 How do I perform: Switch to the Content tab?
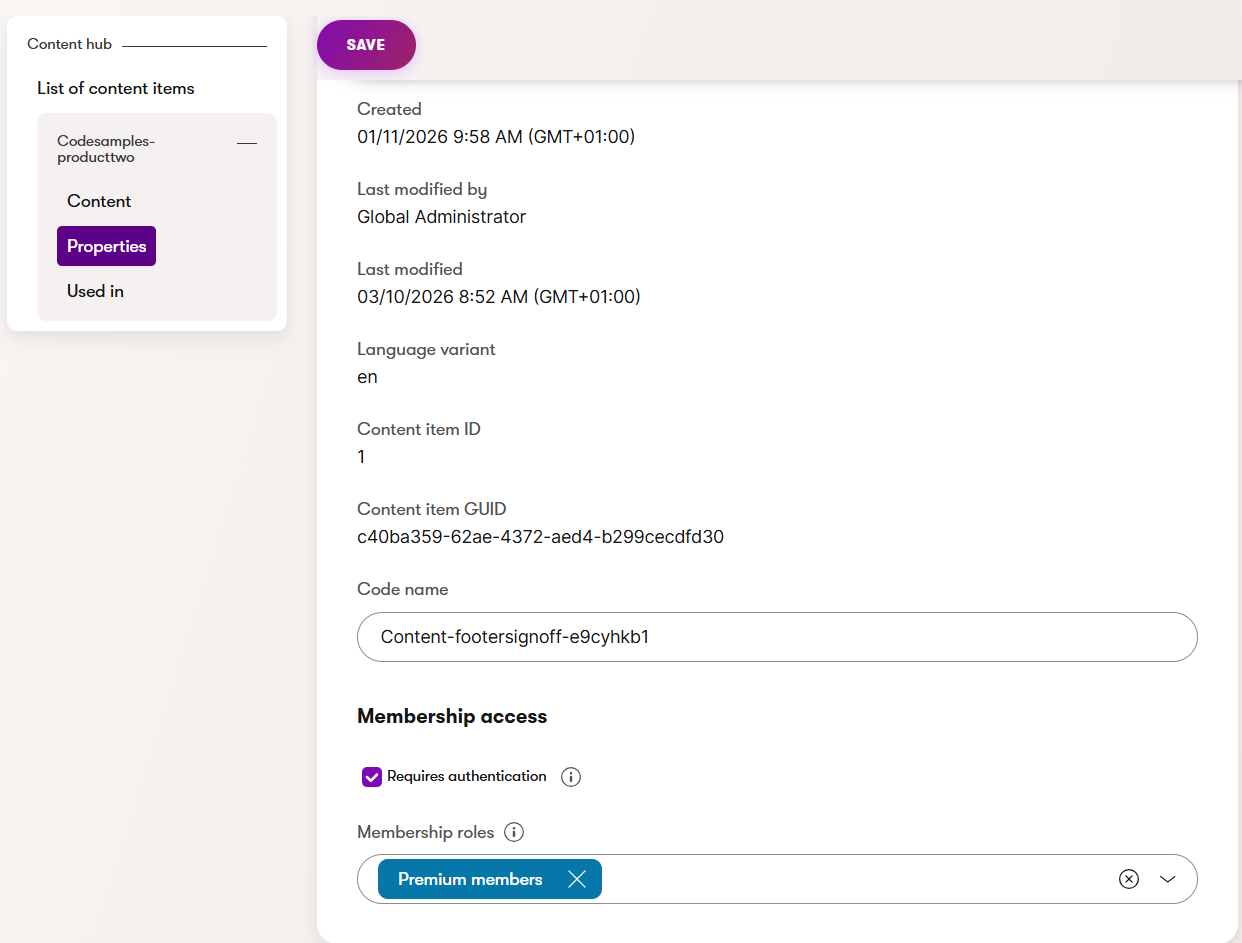coord(99,201)
